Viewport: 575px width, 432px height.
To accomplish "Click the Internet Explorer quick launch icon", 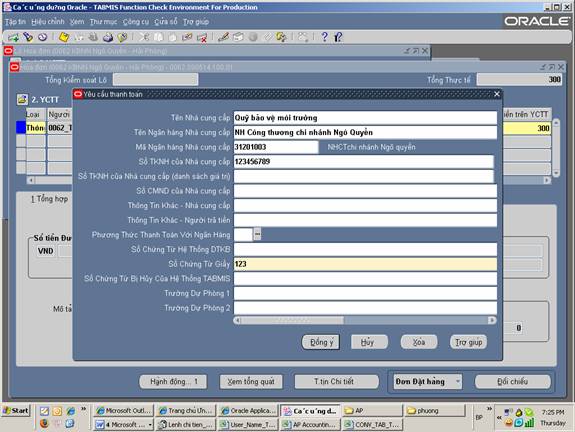I will pyautogui.click(x=70, y=411).
